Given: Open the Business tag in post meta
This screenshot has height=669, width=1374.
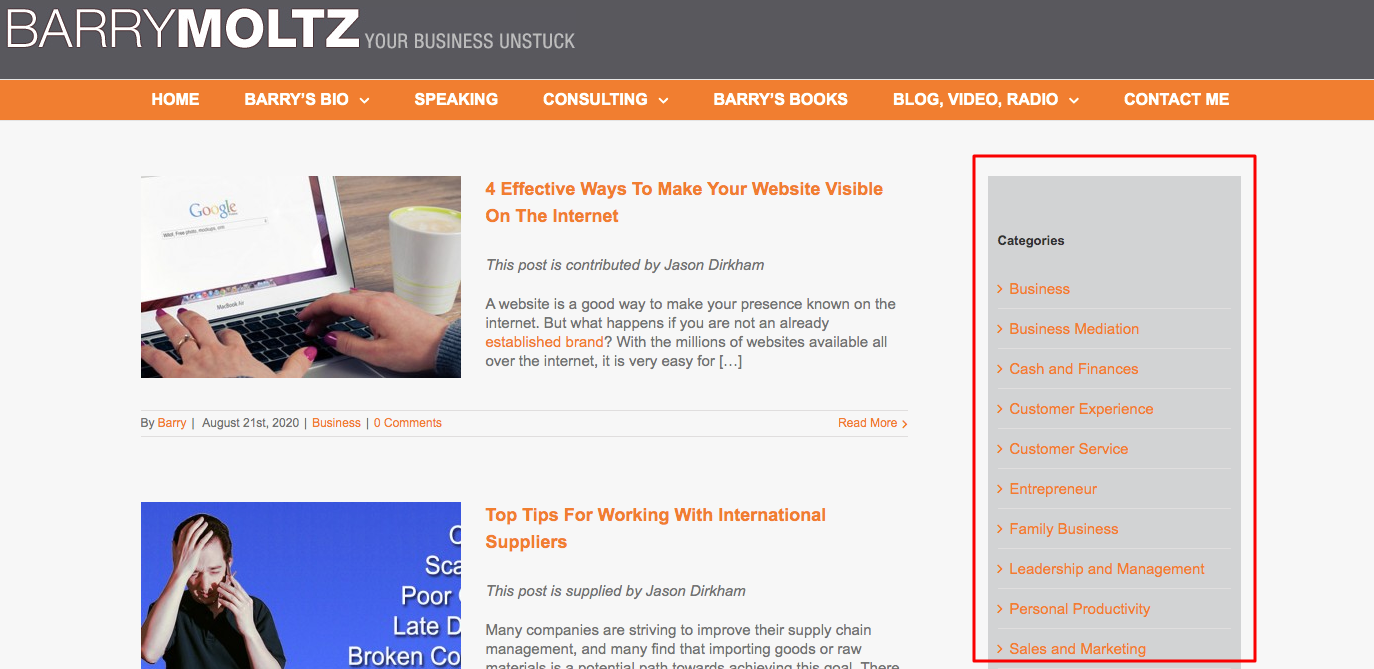Looking at the screenshot, I should pos(336,423).
